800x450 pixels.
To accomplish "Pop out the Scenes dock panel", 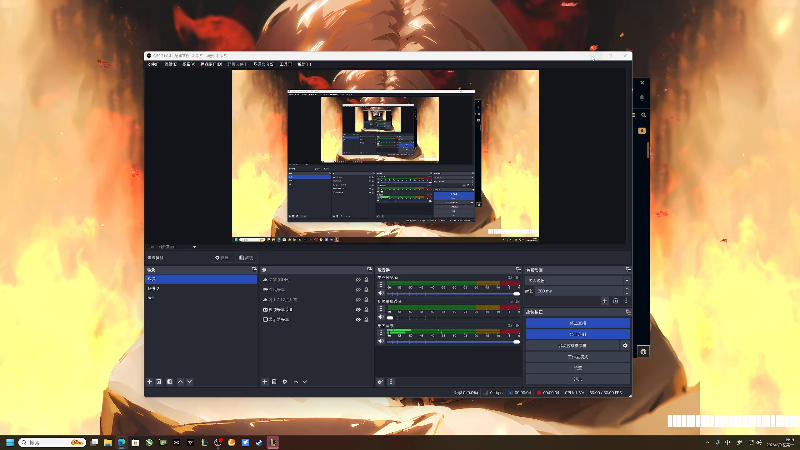I will pos(254,269).
